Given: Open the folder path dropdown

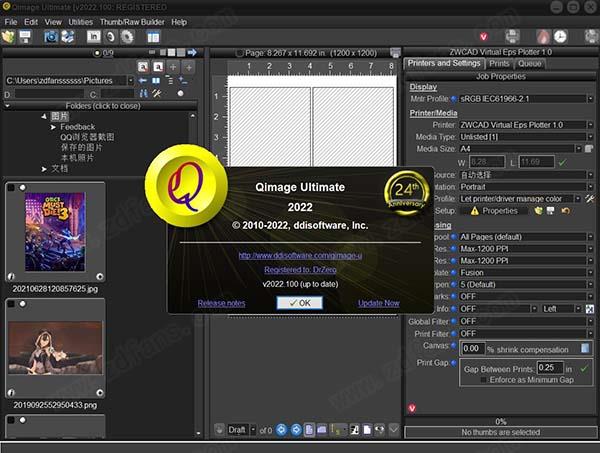Looking at the screenshot, I should coord(130,81).
